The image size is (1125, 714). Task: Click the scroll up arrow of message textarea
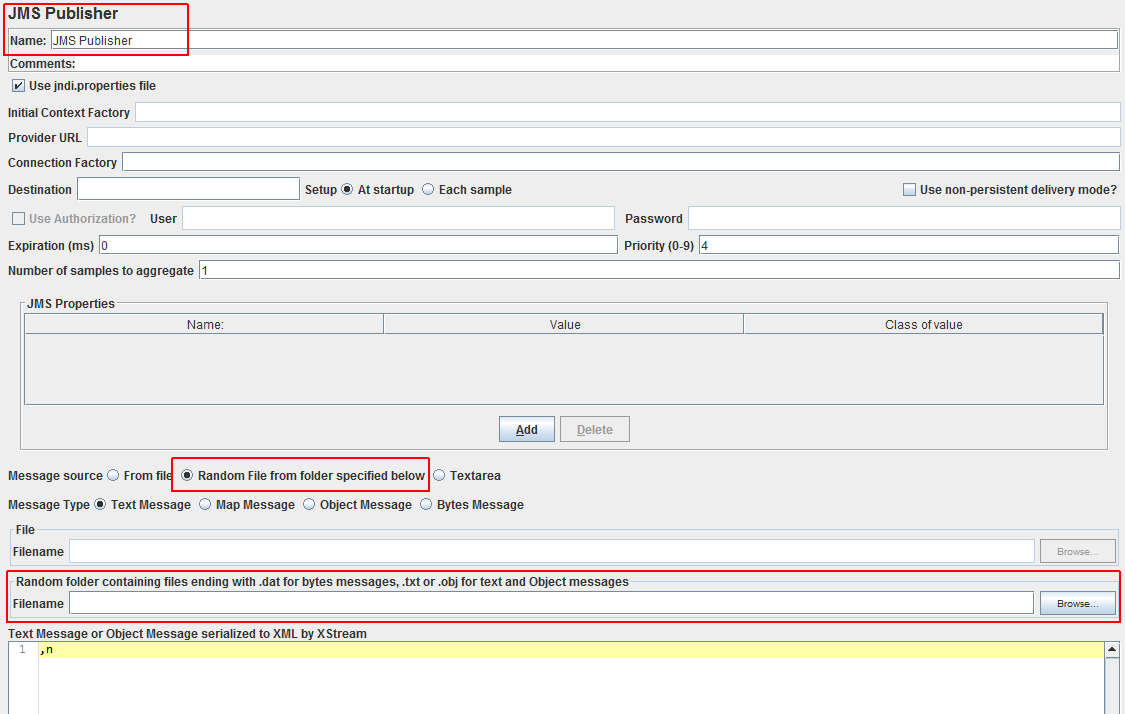[x=1111, y=650]
